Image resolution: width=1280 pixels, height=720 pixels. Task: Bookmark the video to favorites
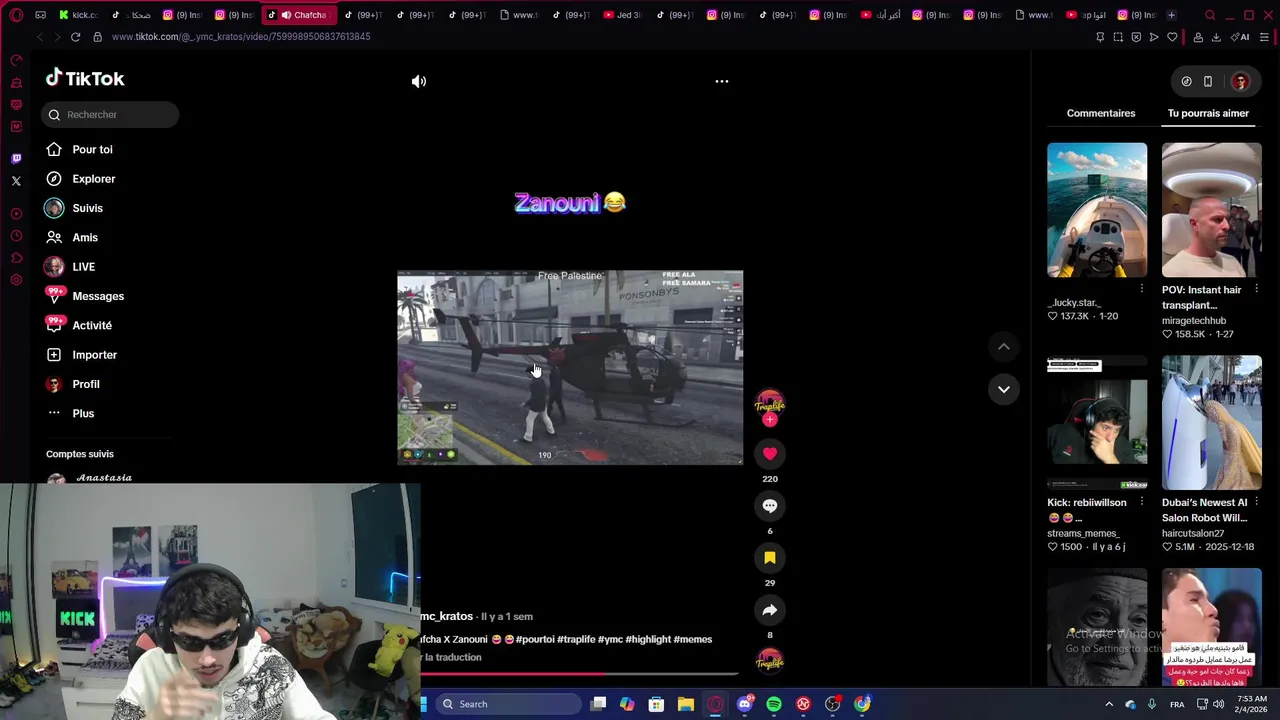770,558
